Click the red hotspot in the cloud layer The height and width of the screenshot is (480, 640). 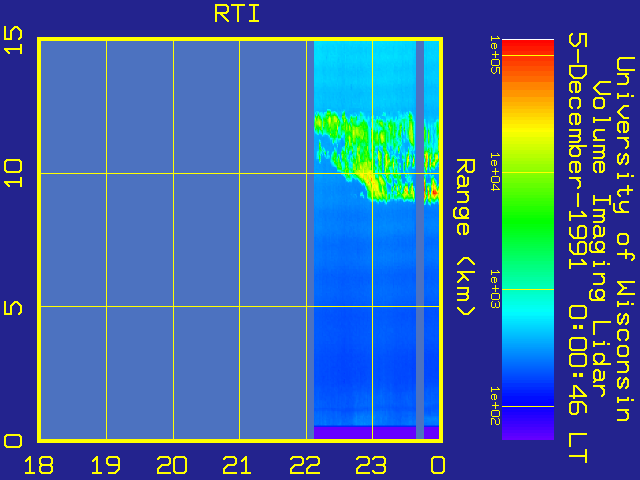[x=435, y=192]
